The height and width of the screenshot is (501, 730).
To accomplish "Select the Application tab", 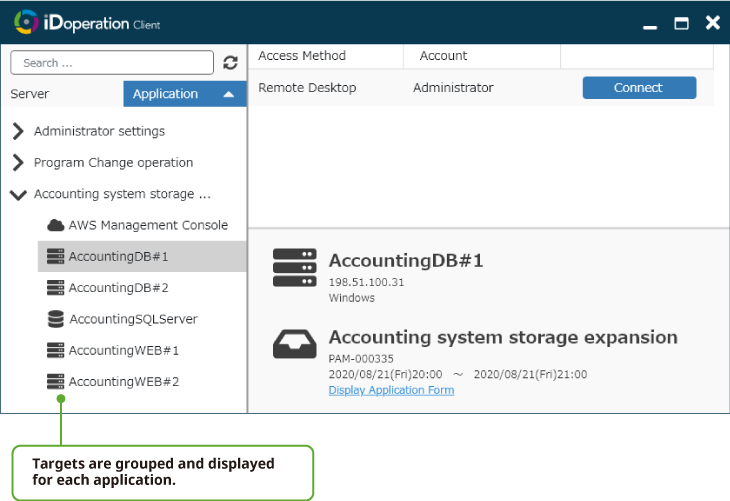I will point(185,94).
